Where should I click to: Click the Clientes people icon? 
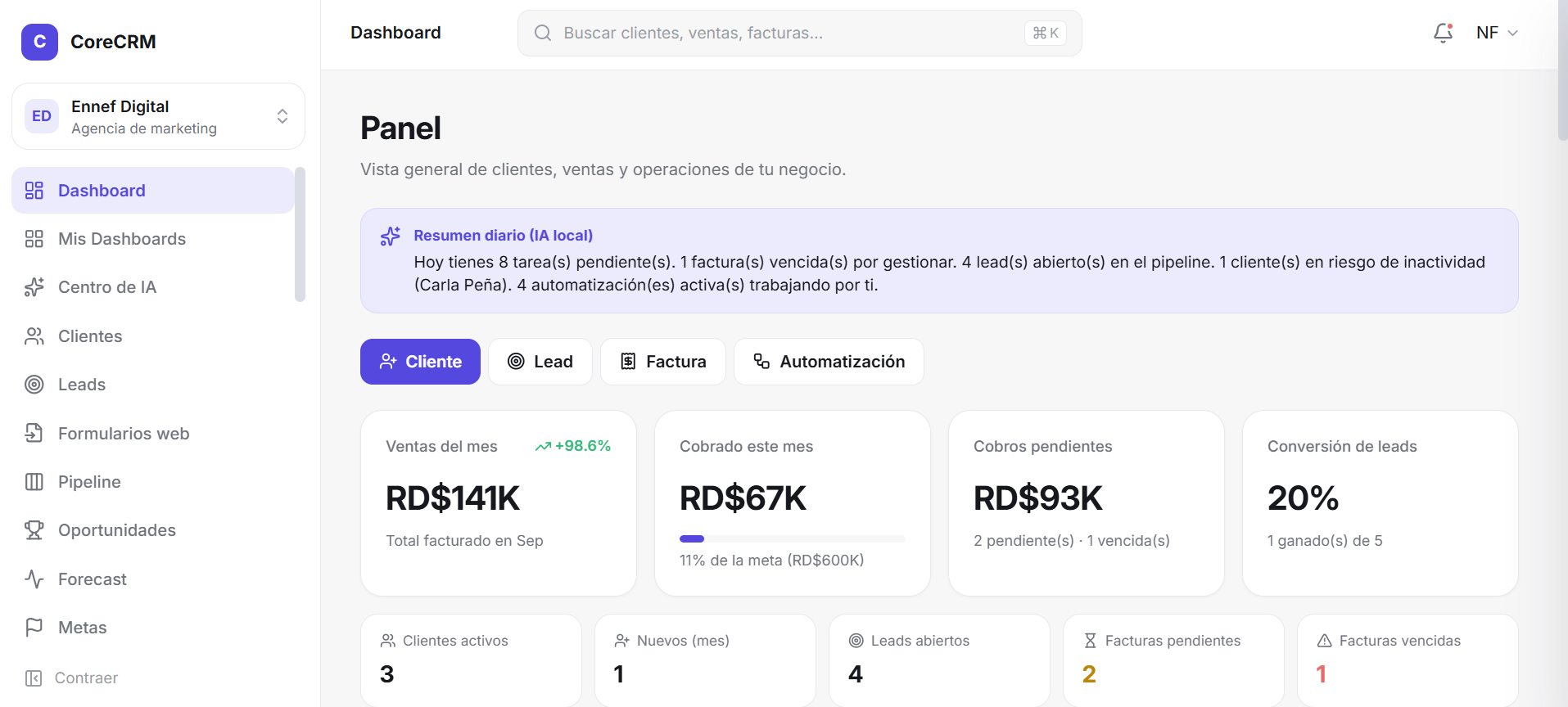click(x=34, y=336)
